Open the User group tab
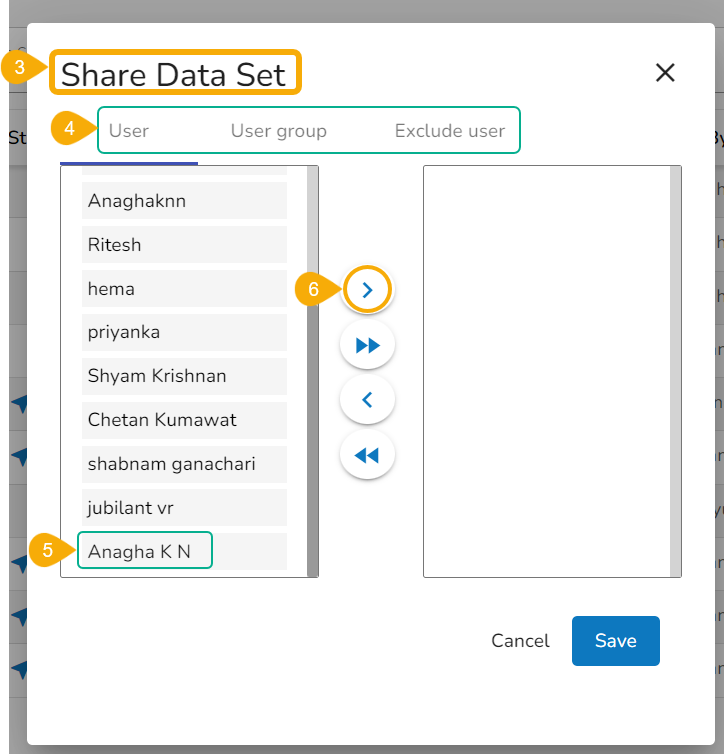Viewport: 724px width, 754px height. coord(278,131)
